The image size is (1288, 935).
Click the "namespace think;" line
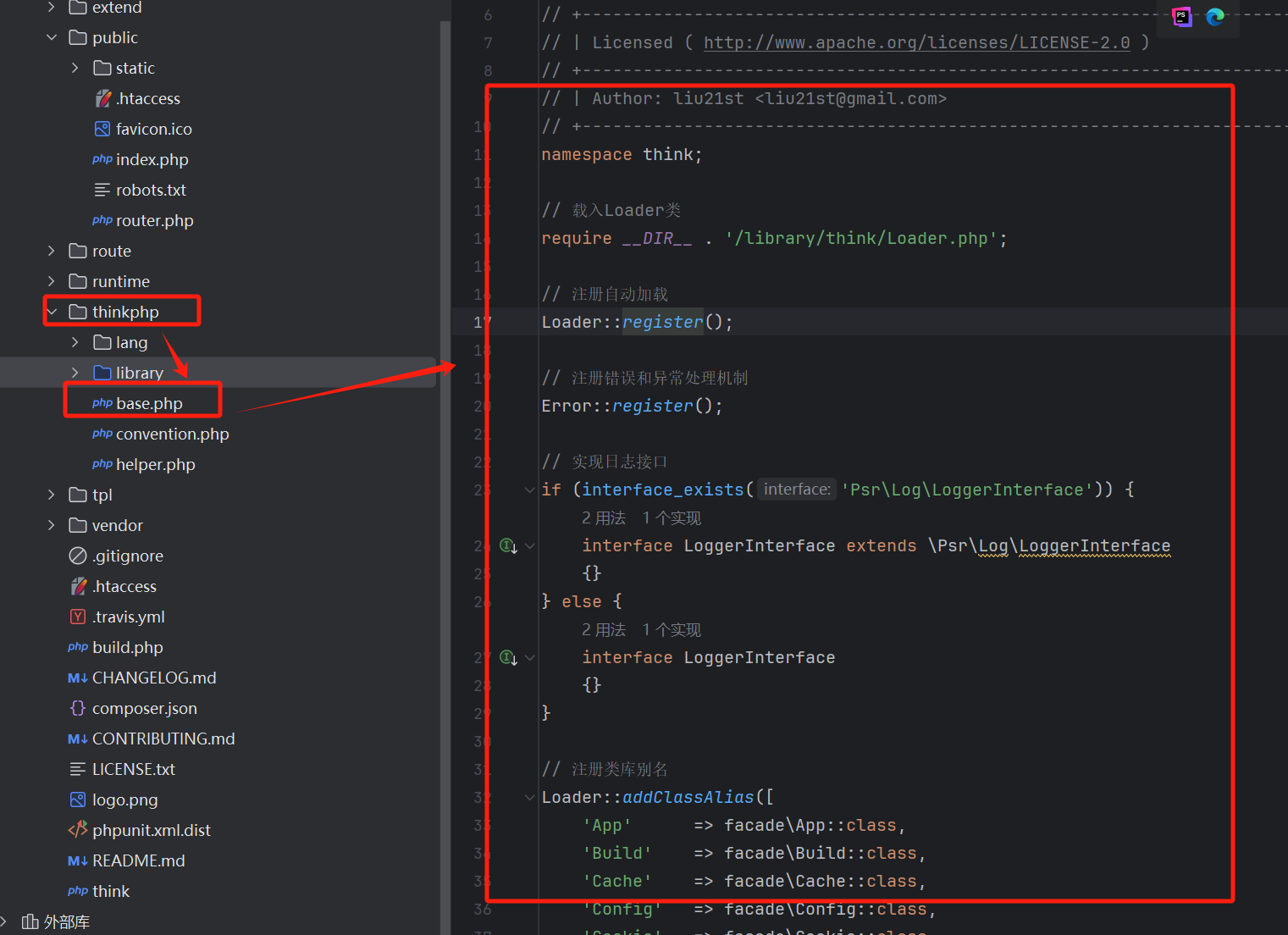622,154
